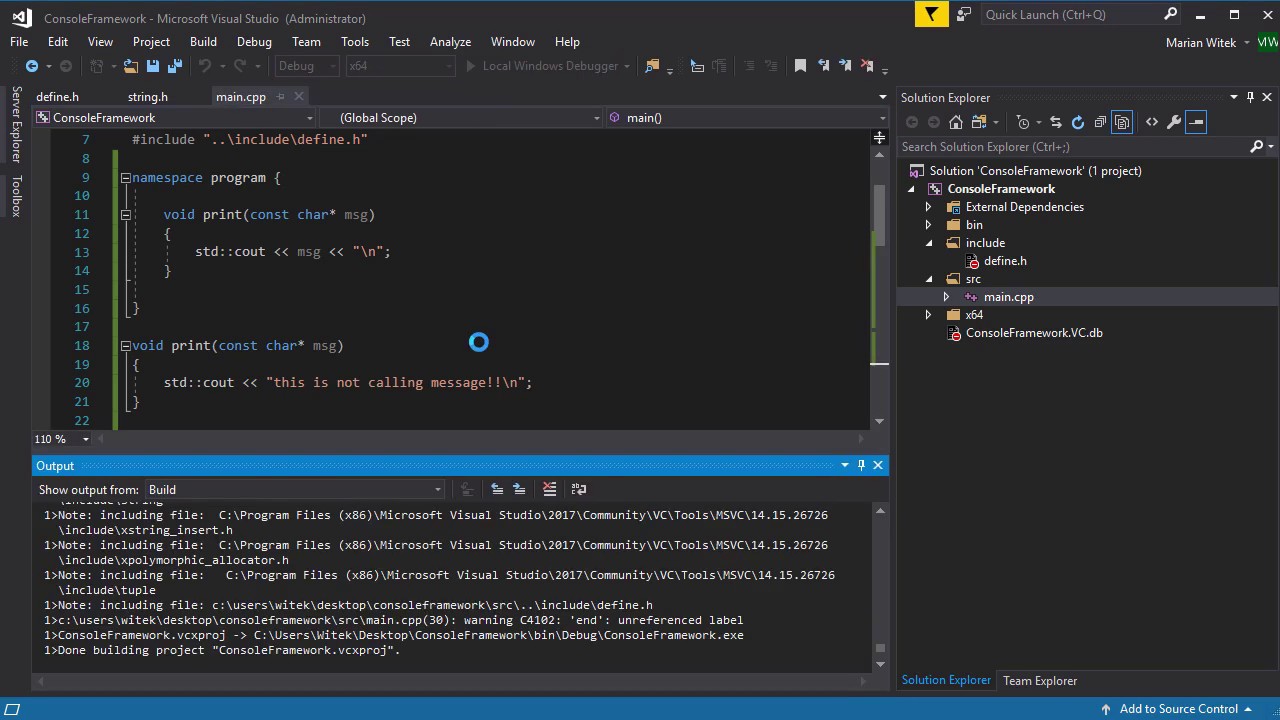
Task: Click the Search Solution Explorer field
Action: click(1086, 147)
